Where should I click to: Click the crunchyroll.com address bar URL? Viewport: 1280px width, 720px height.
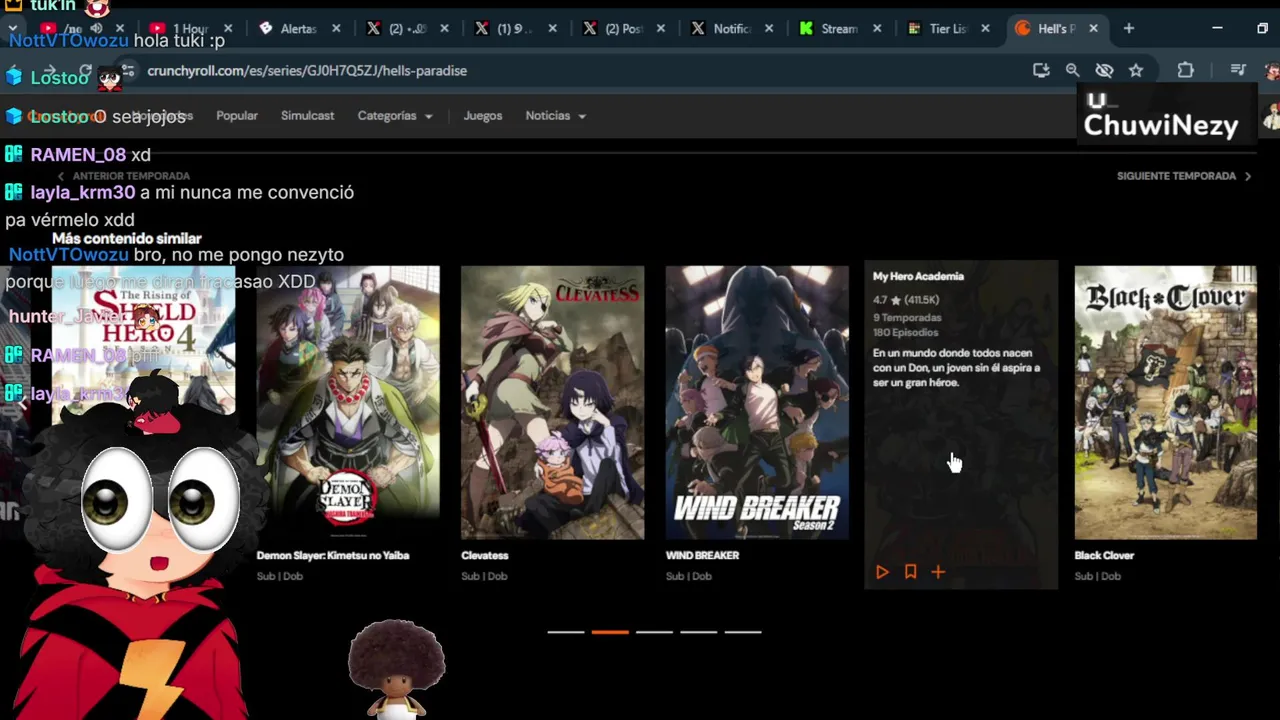click(307, 71)
